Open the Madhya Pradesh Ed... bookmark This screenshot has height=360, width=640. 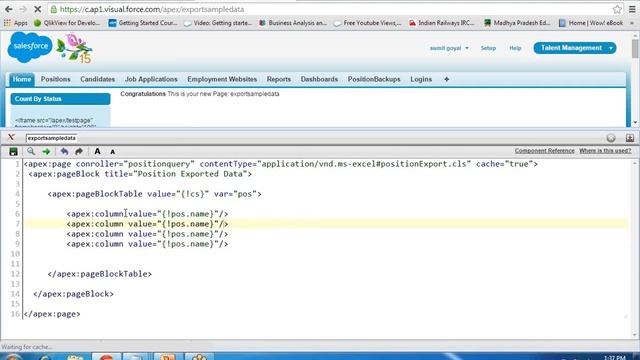pos(517,23)
